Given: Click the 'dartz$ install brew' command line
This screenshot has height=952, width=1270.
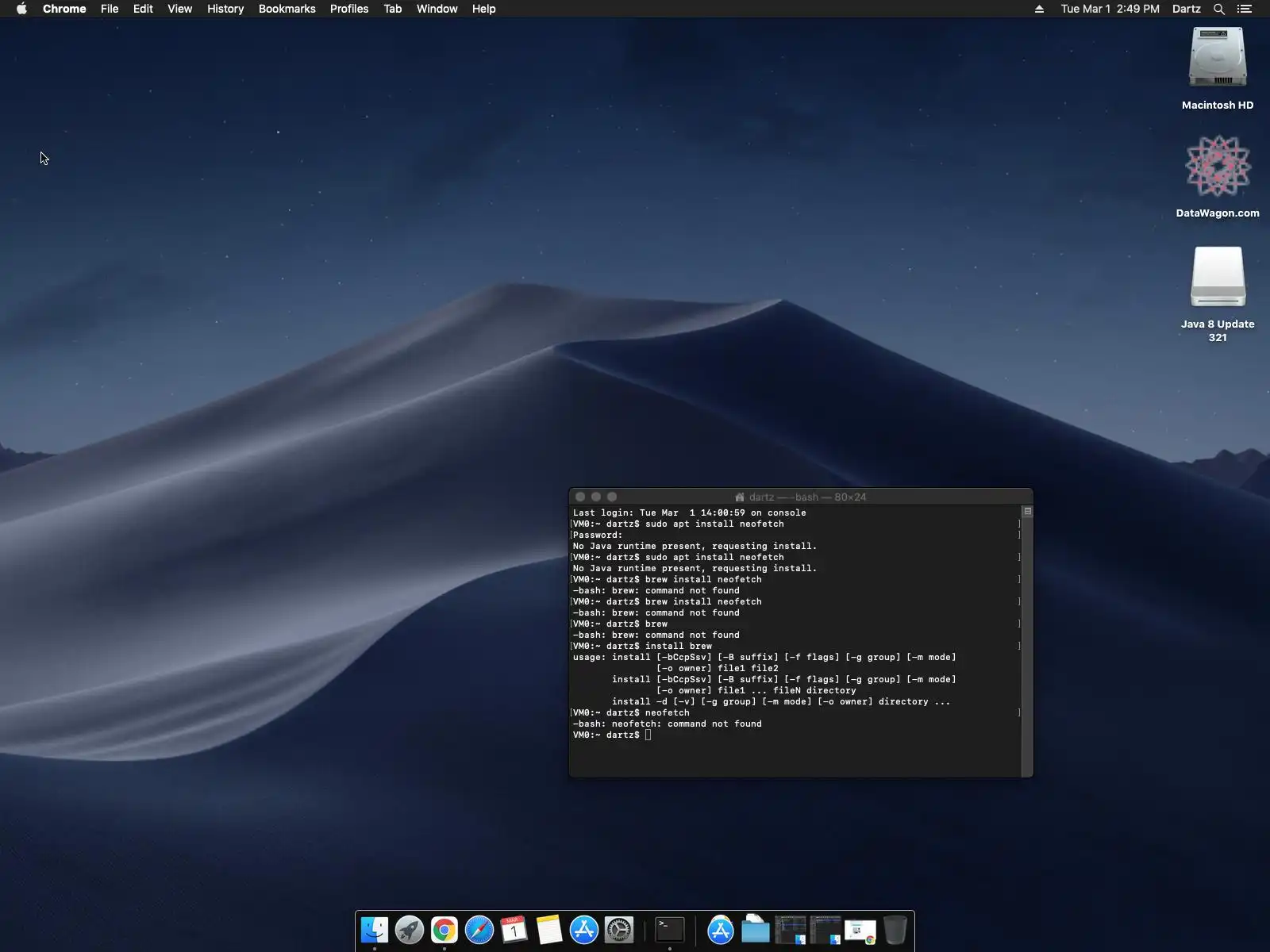Looking at the screenshot, I should point(642,646).
